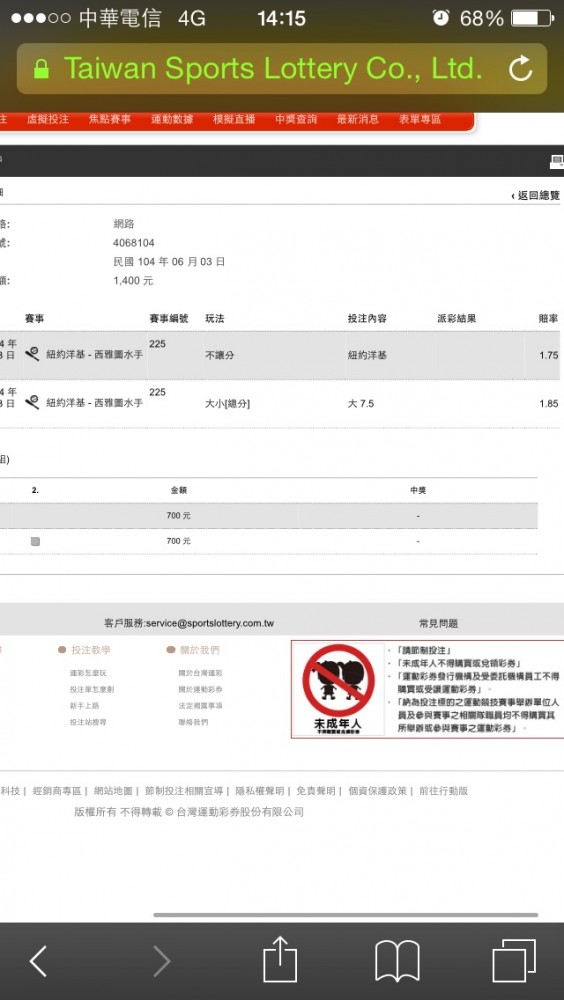This screenshot has width=564, height=1000.
Task: Click the 常見問題 link
Action: (438, 623)
